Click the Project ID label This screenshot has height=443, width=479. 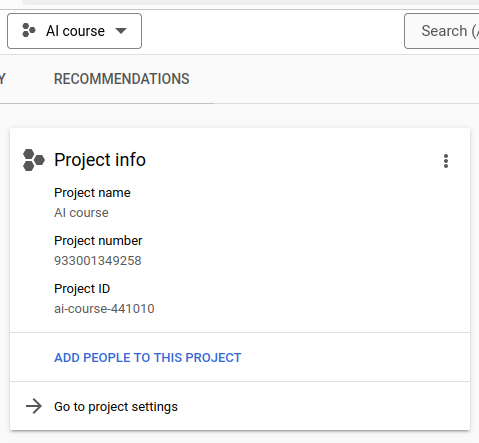(x=82, y=289)
